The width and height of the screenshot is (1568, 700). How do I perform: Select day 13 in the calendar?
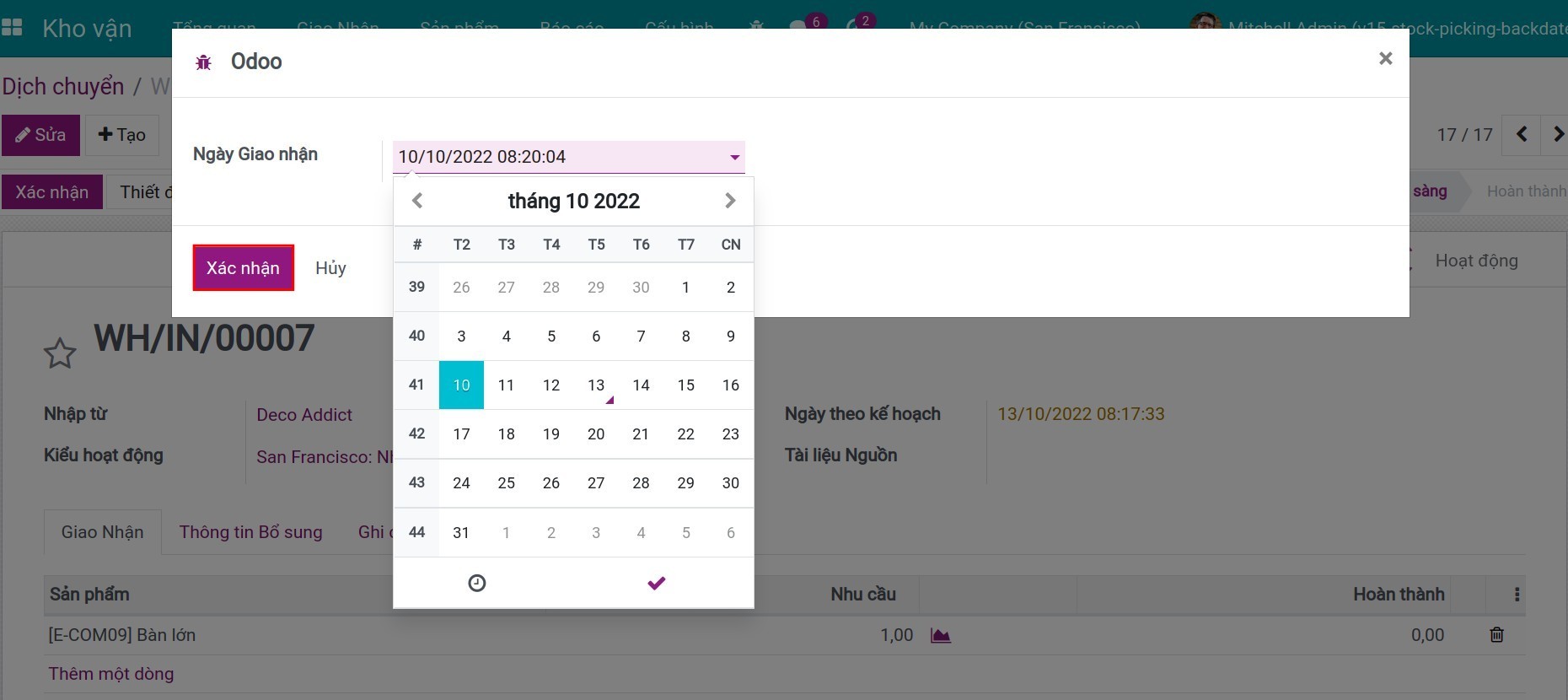(x=596, y=385)
